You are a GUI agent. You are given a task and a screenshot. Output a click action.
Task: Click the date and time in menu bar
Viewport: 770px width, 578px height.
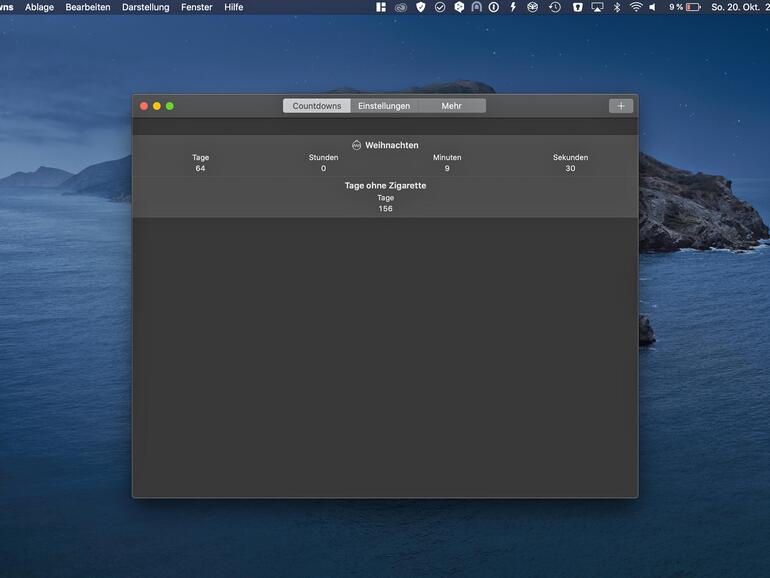pos(738,7)
